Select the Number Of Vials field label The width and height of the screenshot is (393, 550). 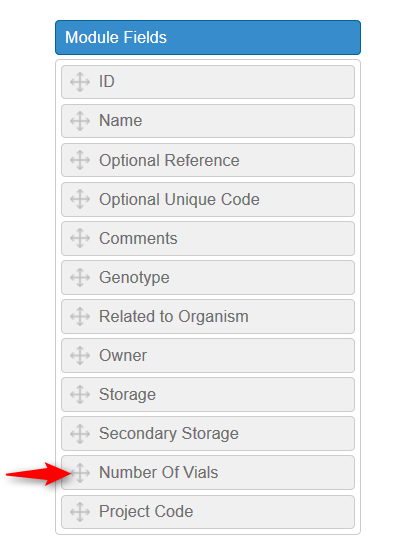159,472
